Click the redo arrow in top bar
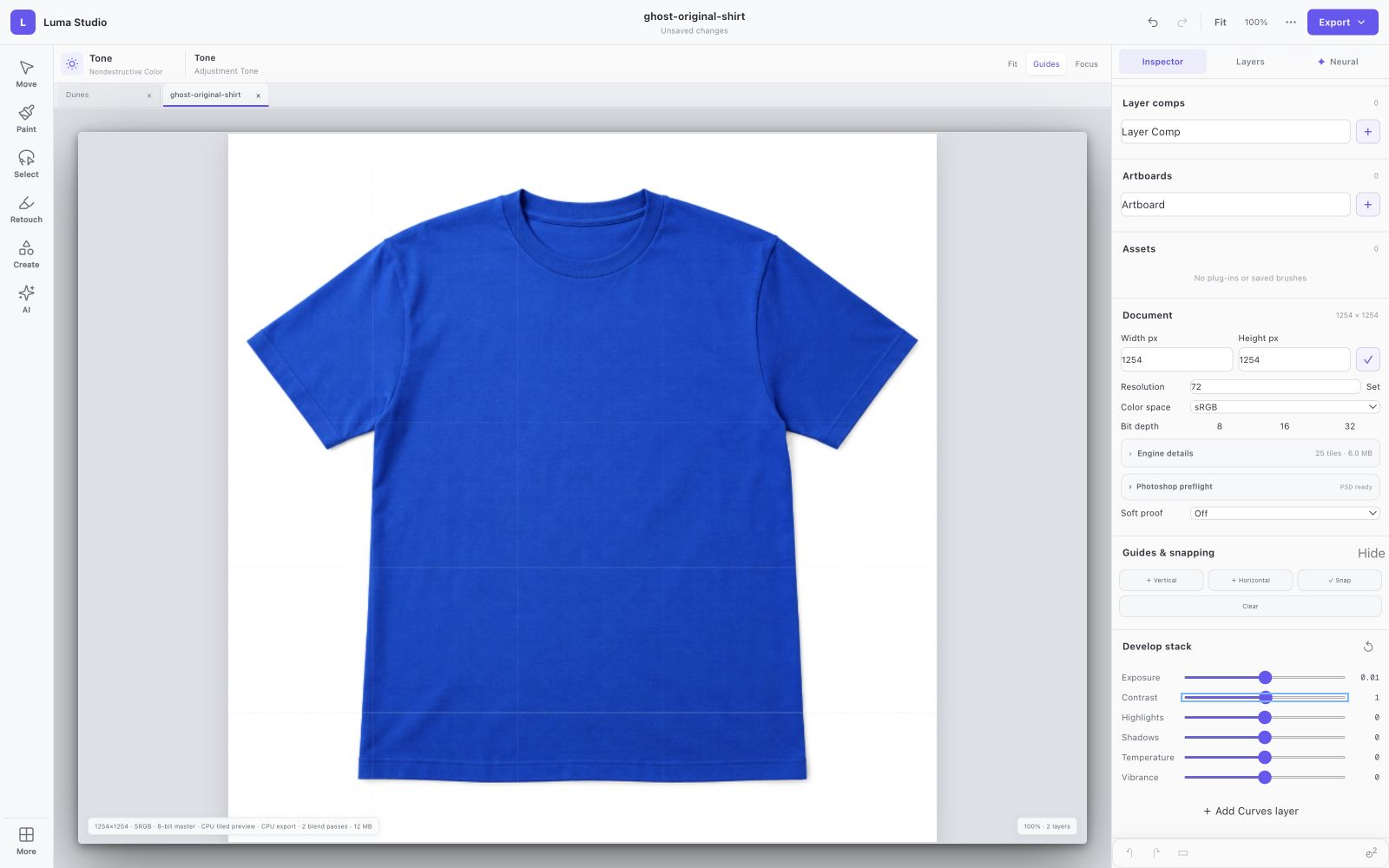1389x868 pixels. pos(1182,23)
